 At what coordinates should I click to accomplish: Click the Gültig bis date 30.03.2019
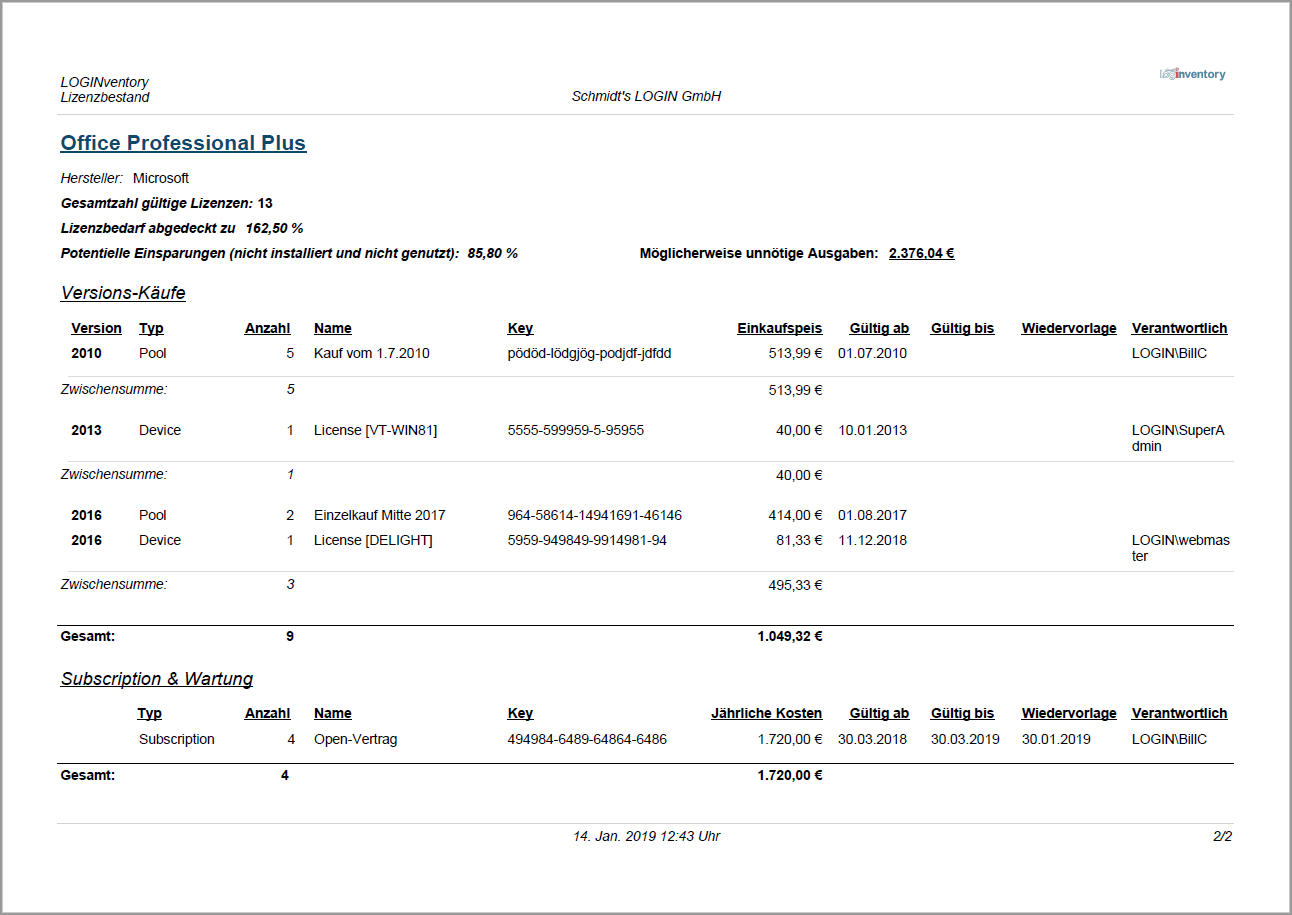(964, 739)
